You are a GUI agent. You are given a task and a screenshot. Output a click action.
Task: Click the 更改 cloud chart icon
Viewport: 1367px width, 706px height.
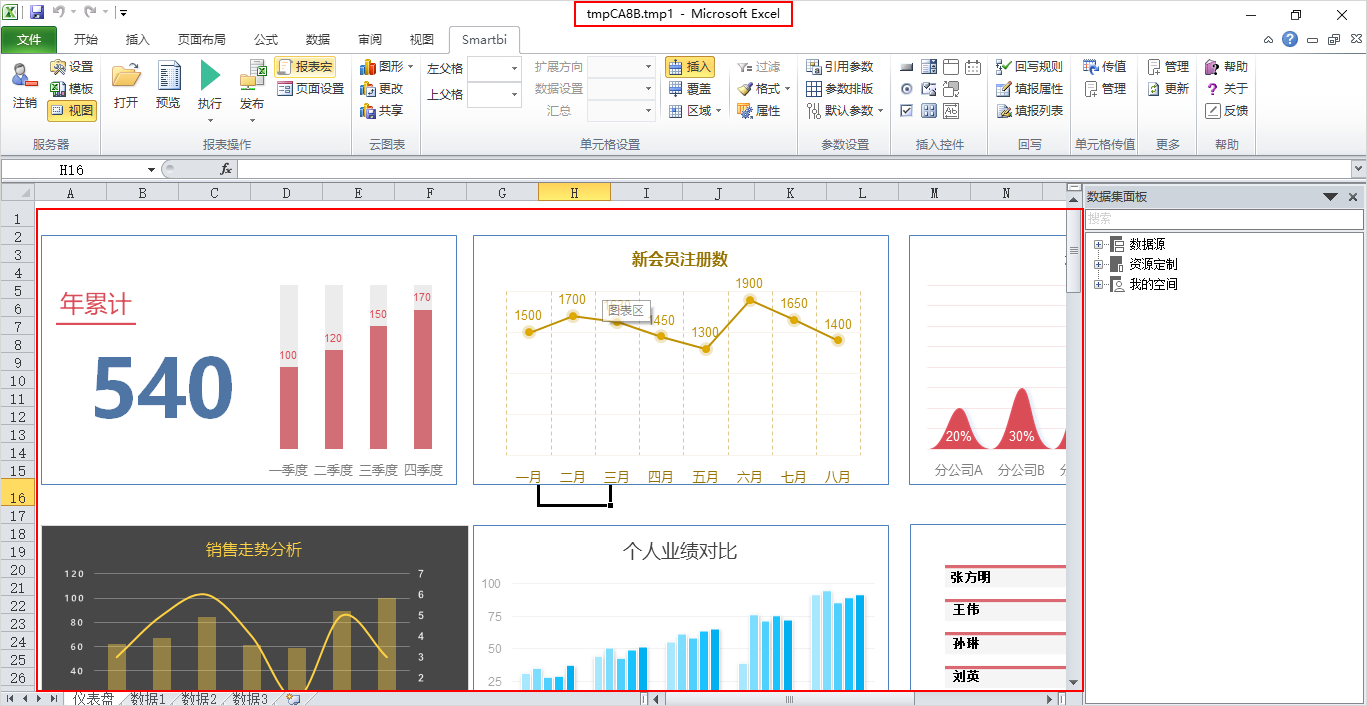(x=367, y=88)
